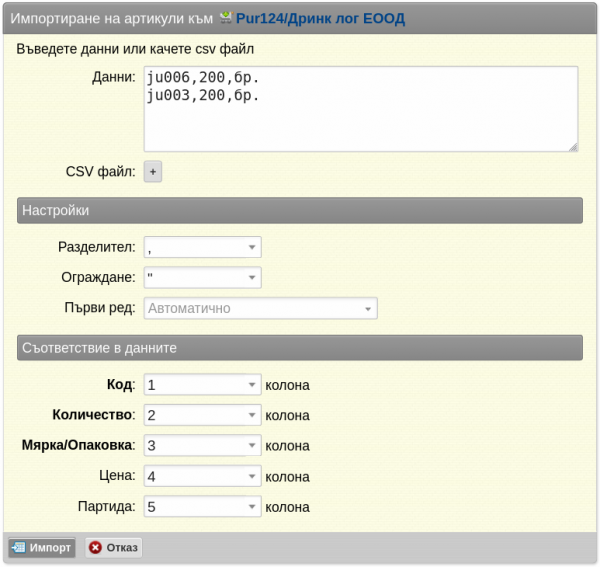600x567 pixels.
Task: Click the Съответствие в данните section header
Action: (299, 348)
